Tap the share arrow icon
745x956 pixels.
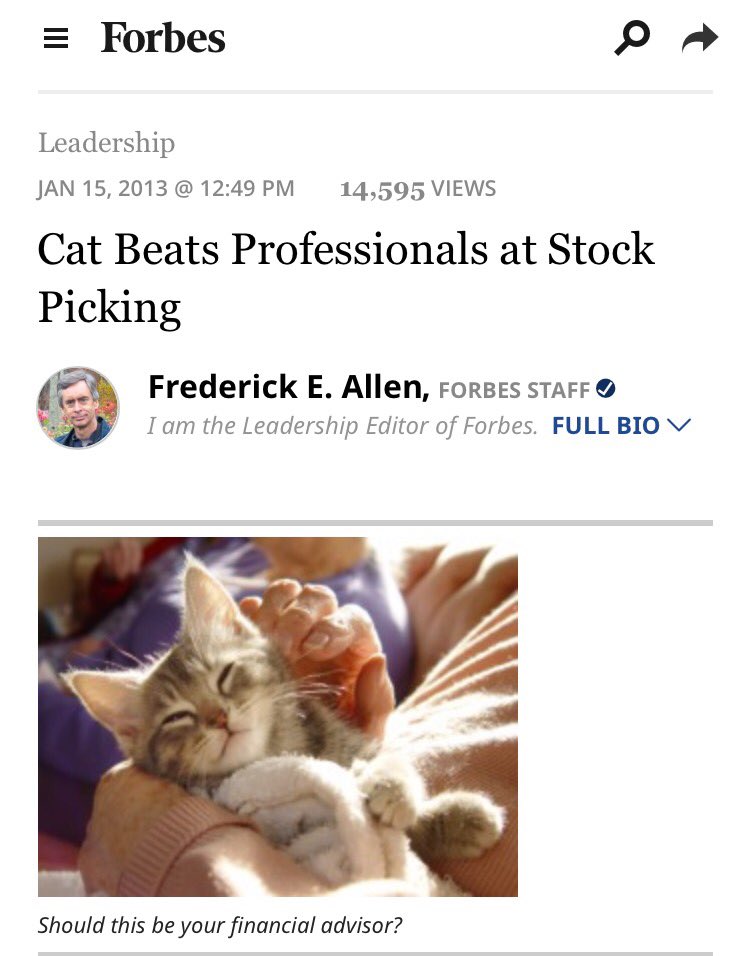(699, 38)
